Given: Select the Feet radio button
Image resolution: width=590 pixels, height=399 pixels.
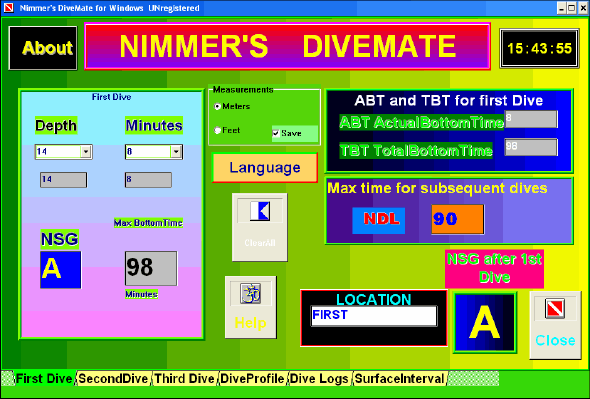Looking at the screenshot, I should (x=217, y=131).
